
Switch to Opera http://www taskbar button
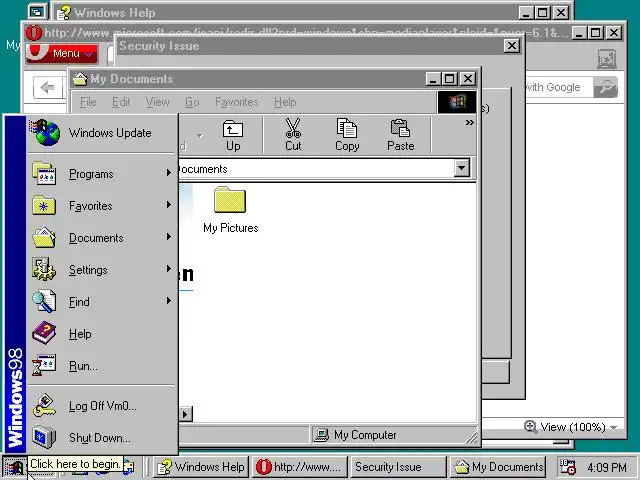click(x=300, y=467)
